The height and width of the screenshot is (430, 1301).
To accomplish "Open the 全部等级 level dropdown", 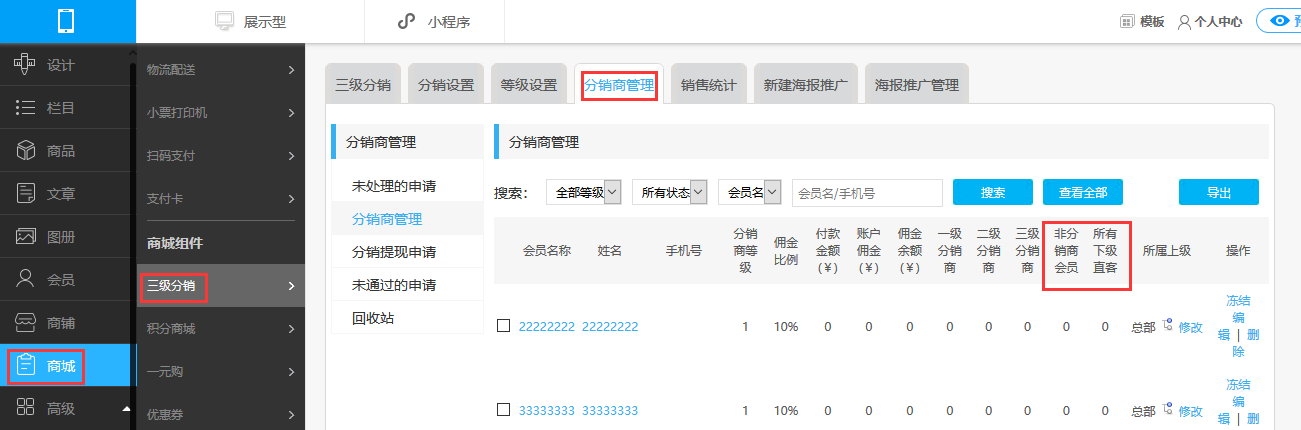I will pyautogui.click(x=584, y=192).
